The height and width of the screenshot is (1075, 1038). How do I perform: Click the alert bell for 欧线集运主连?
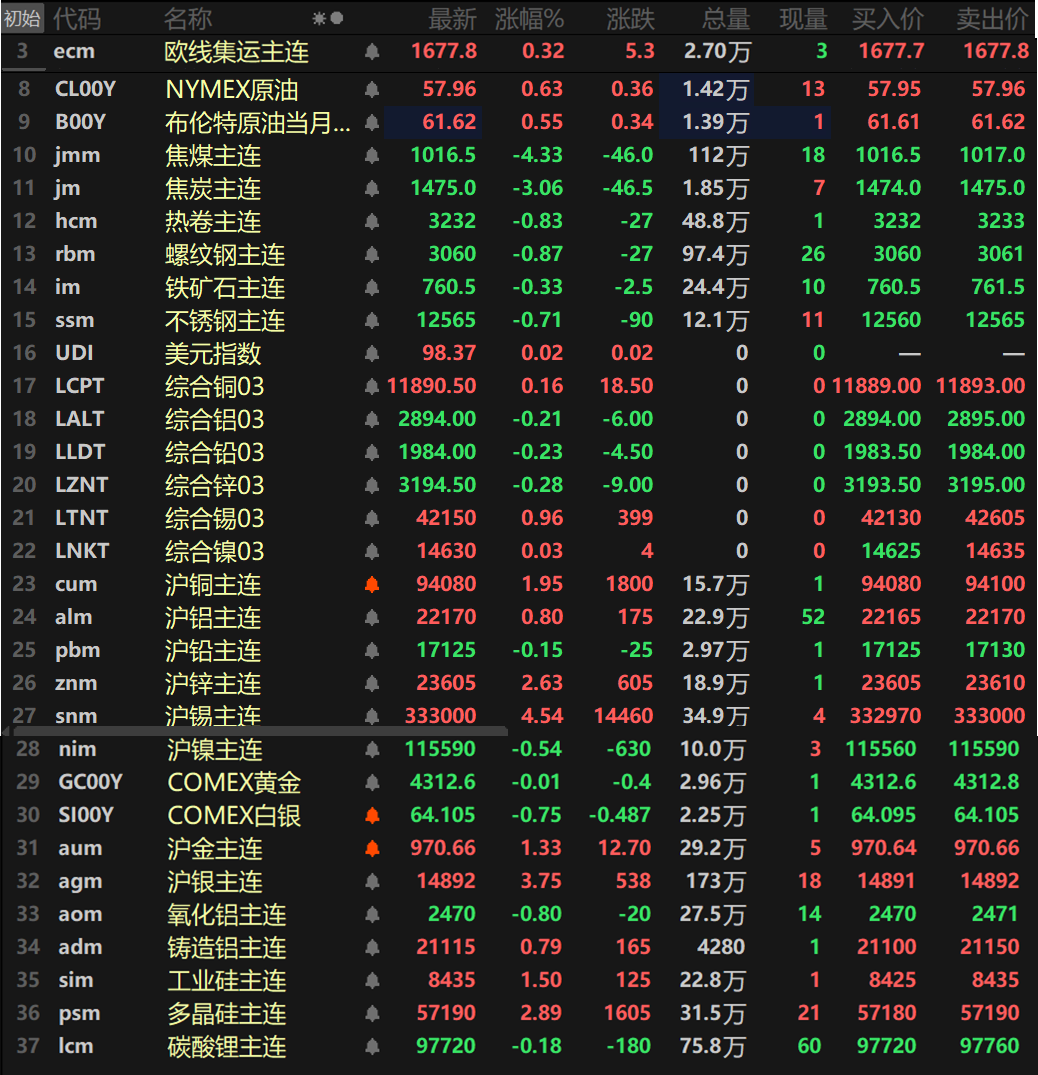(x=371, y=52)
